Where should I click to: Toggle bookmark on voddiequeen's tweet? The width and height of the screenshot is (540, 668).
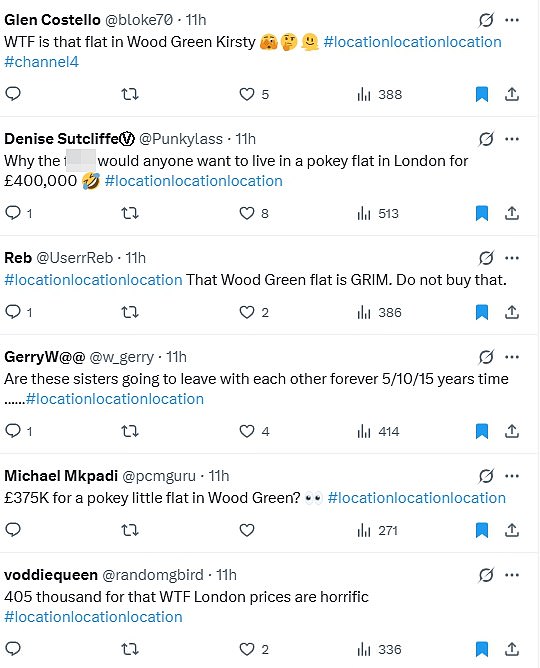(x=482, y=649)
